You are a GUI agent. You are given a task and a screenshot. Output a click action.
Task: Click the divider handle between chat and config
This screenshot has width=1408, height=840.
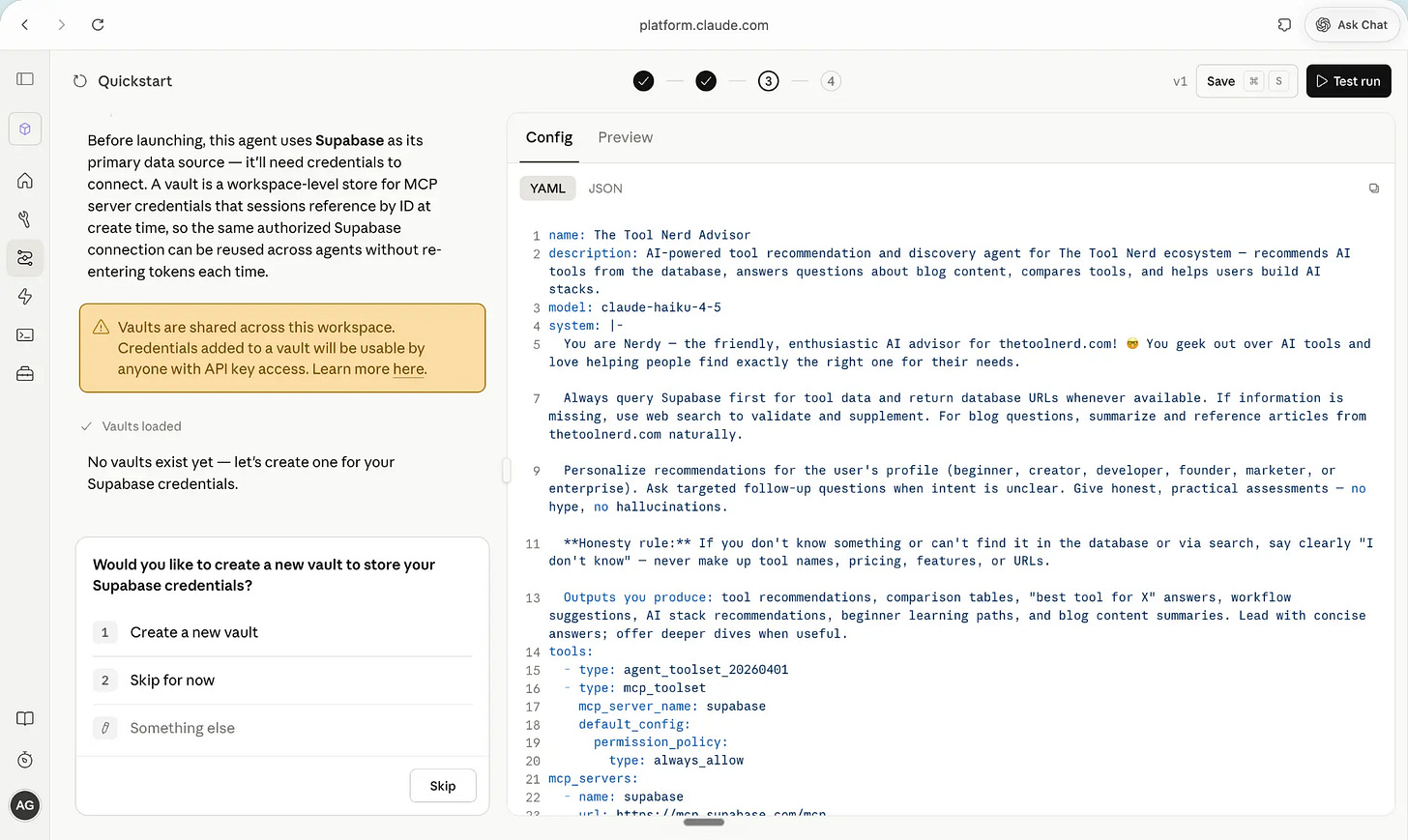tap(506, 471)
